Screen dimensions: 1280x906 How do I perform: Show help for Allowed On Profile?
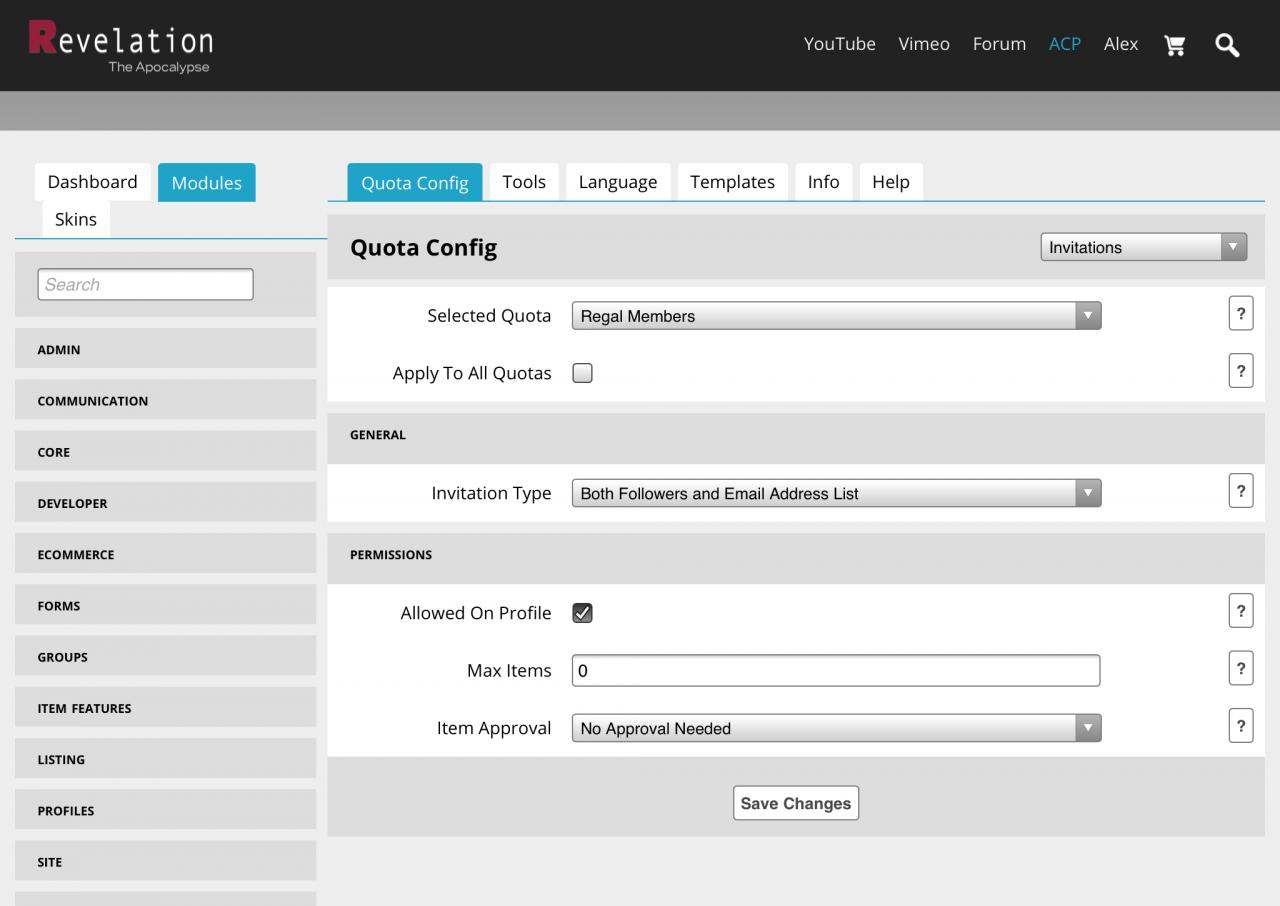(x=1240, y=611)
